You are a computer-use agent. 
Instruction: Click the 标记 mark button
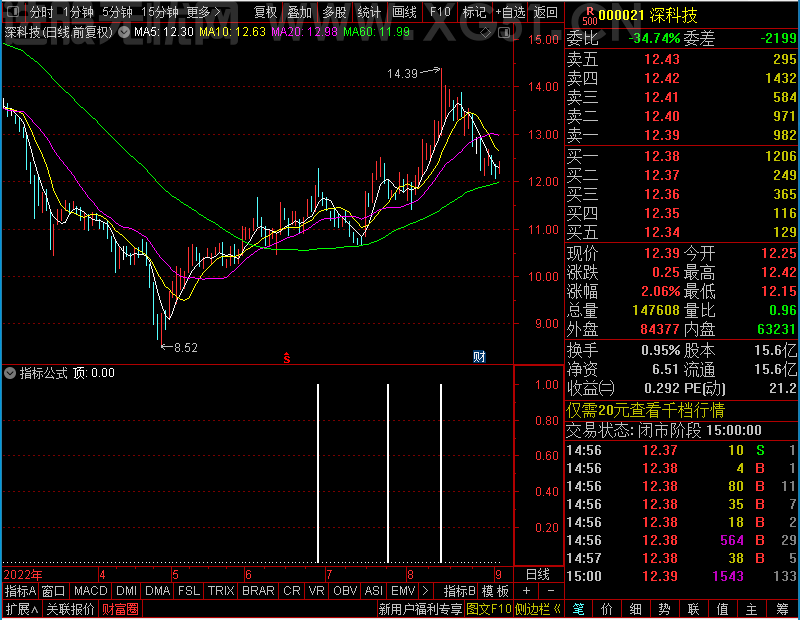click(474, 12)
